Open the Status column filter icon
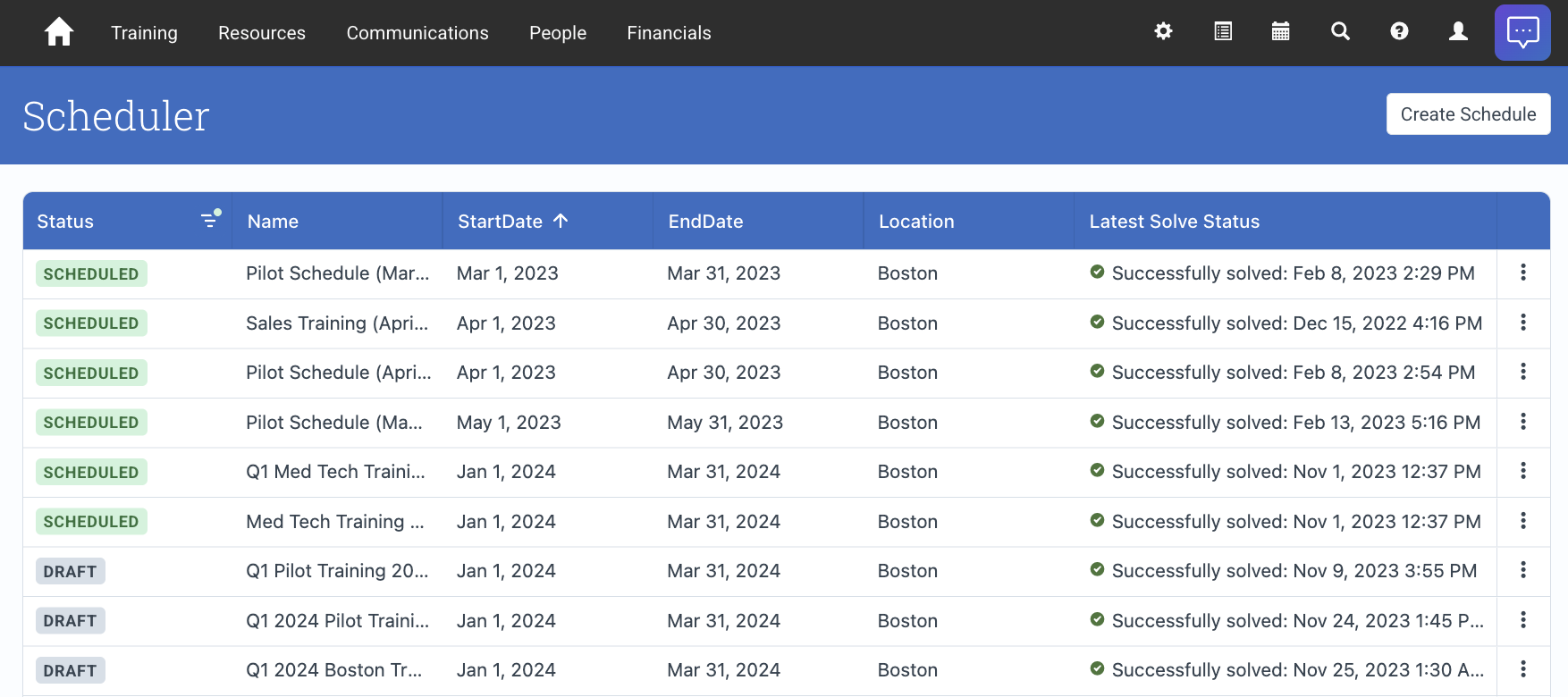This screenshot has height=697, width=1568. [x=211, y=219]
